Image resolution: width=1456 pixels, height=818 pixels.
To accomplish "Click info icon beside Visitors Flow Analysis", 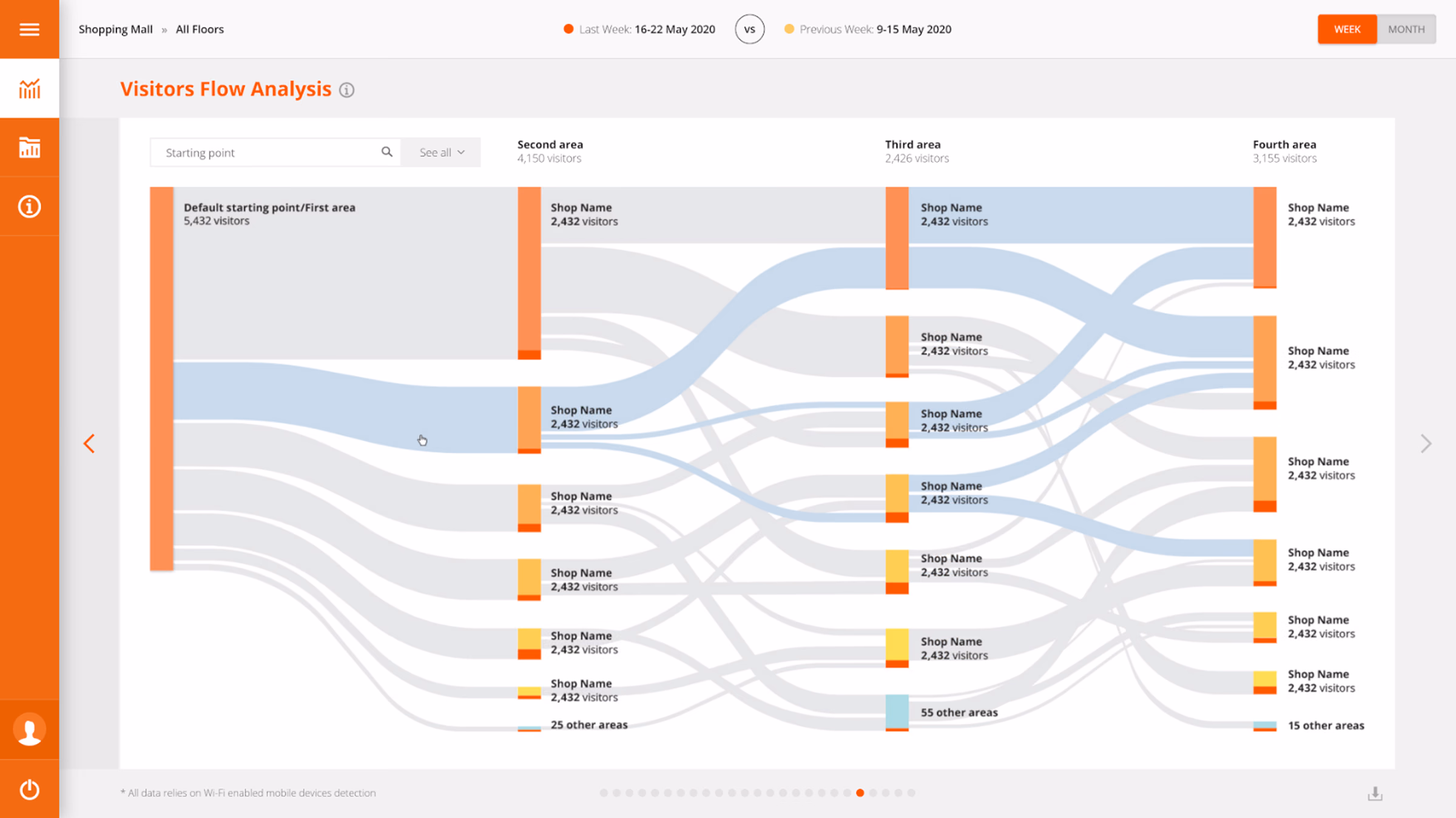I will point(346,90).
